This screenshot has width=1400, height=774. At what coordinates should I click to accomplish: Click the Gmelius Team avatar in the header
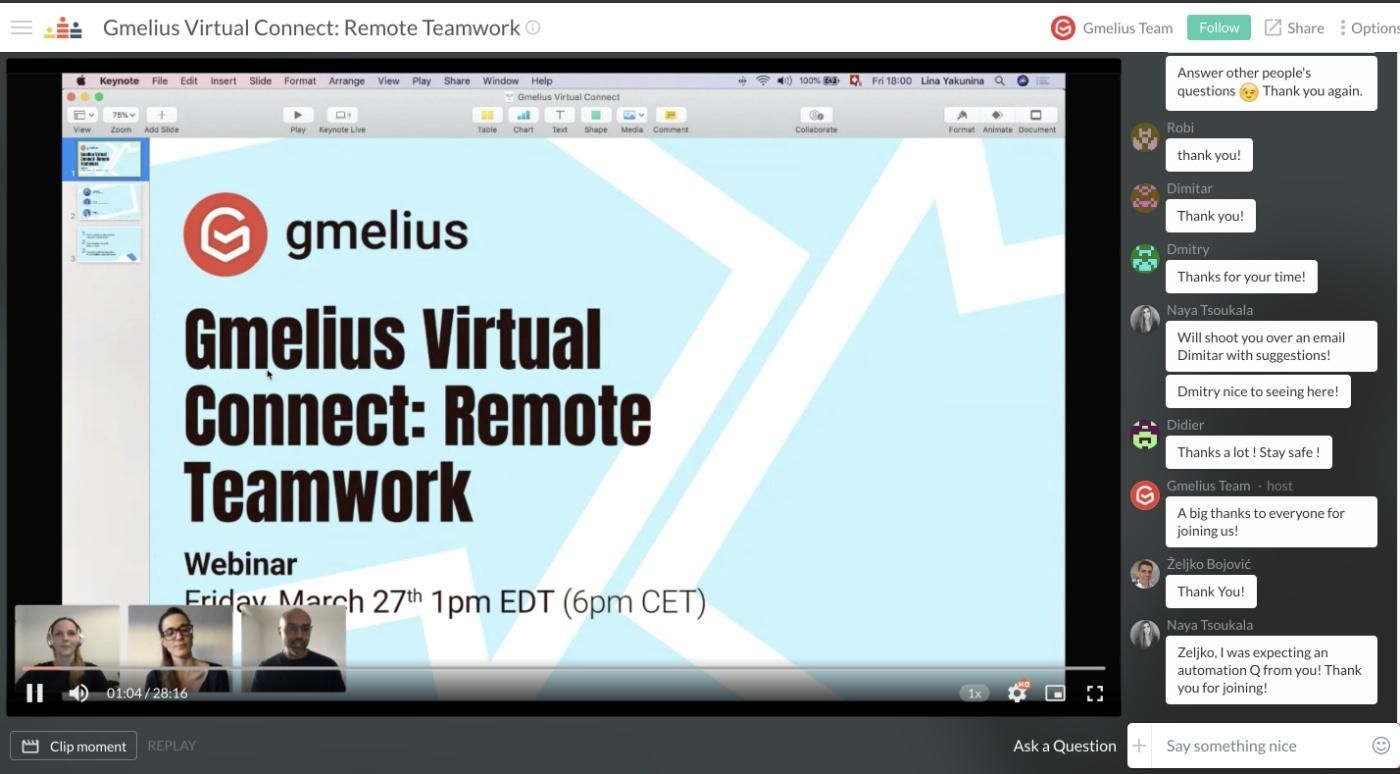pos(1062,28)
